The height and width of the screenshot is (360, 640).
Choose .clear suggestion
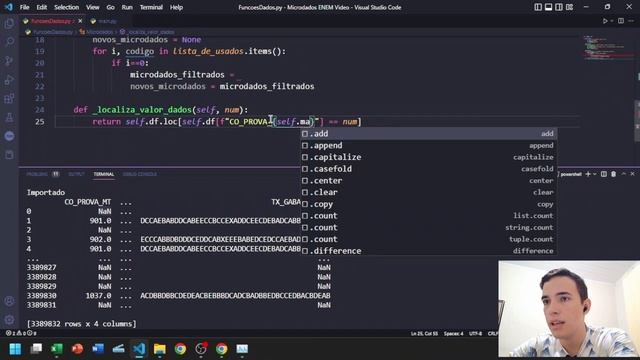pyautogui.click(x=429, y=192)
